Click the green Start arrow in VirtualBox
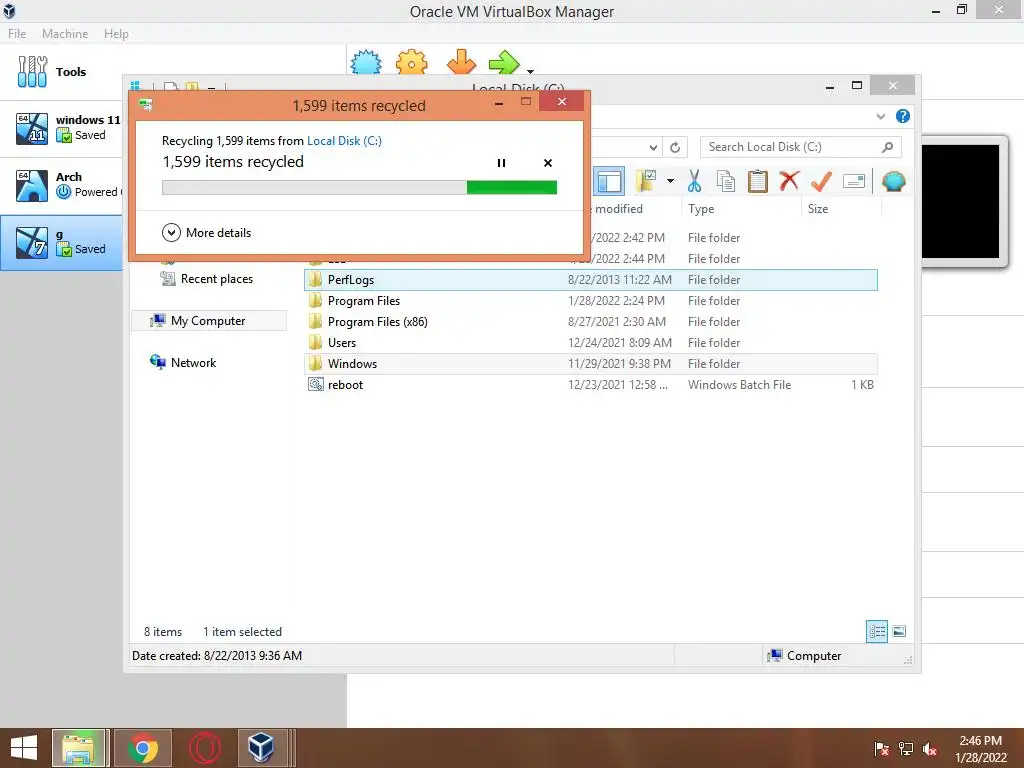This screenshot has height=768, width=1024. [504, 63]
